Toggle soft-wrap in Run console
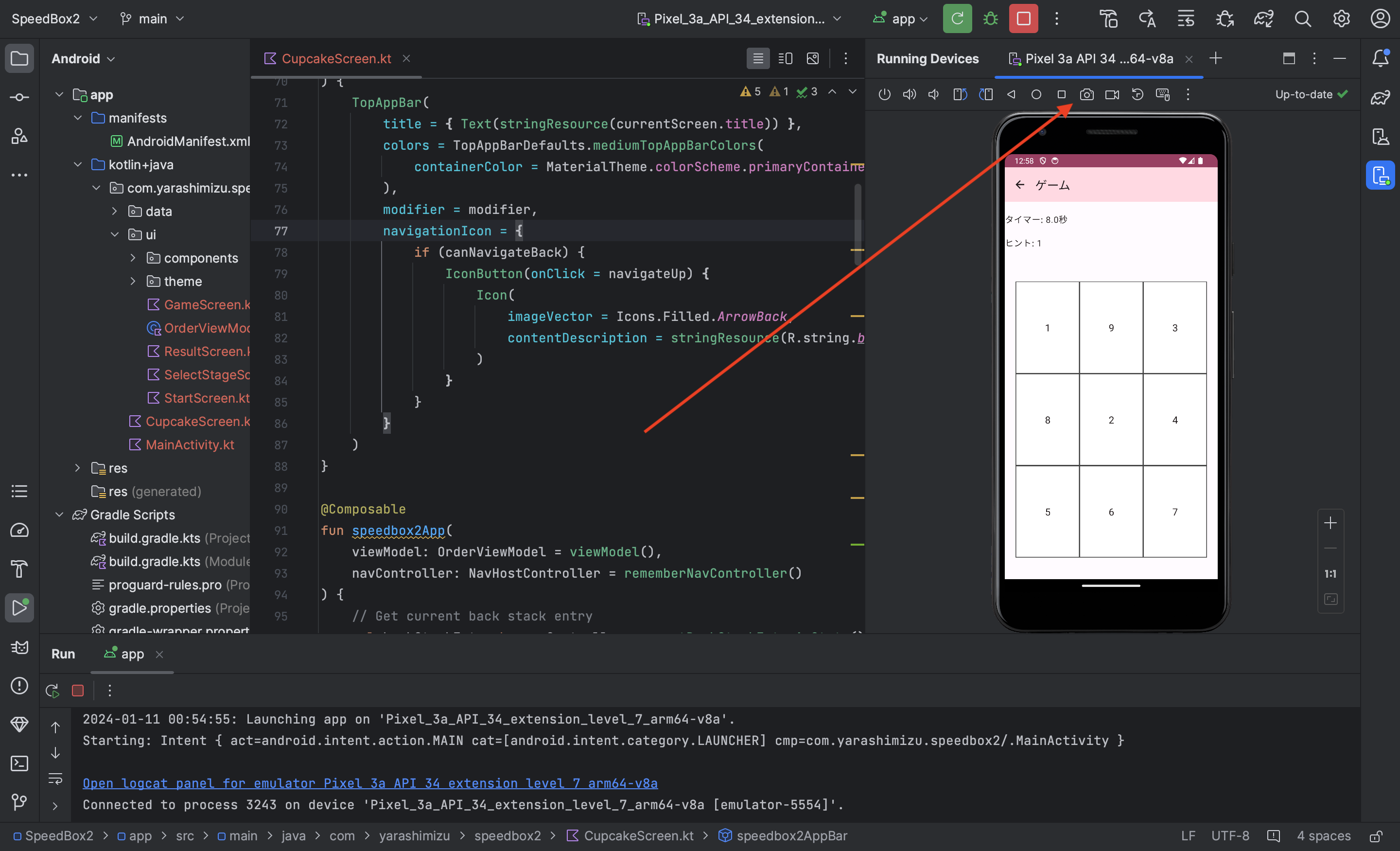 [55, 778]
